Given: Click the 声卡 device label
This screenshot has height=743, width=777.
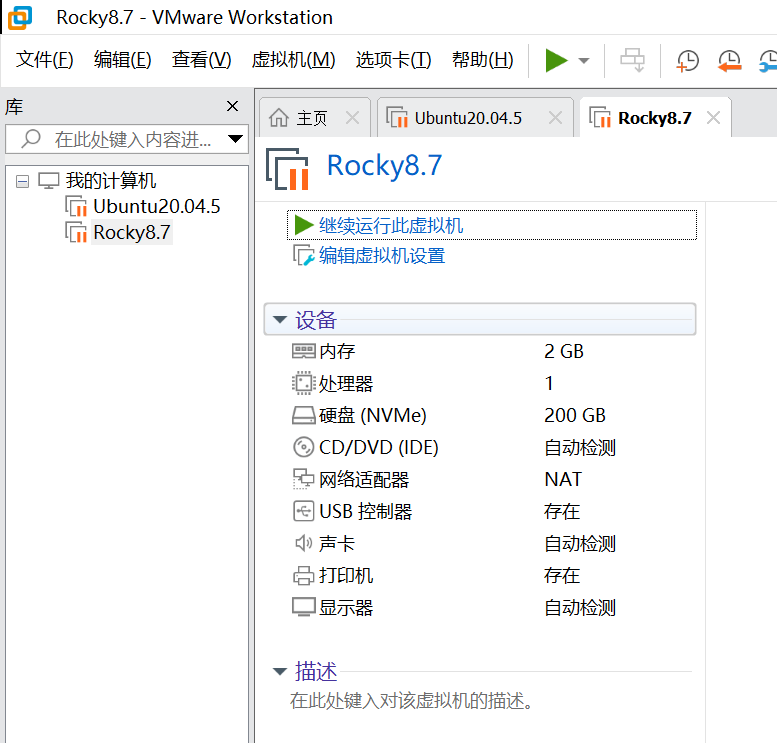Looking at the screenshot, I should [337, 543].
